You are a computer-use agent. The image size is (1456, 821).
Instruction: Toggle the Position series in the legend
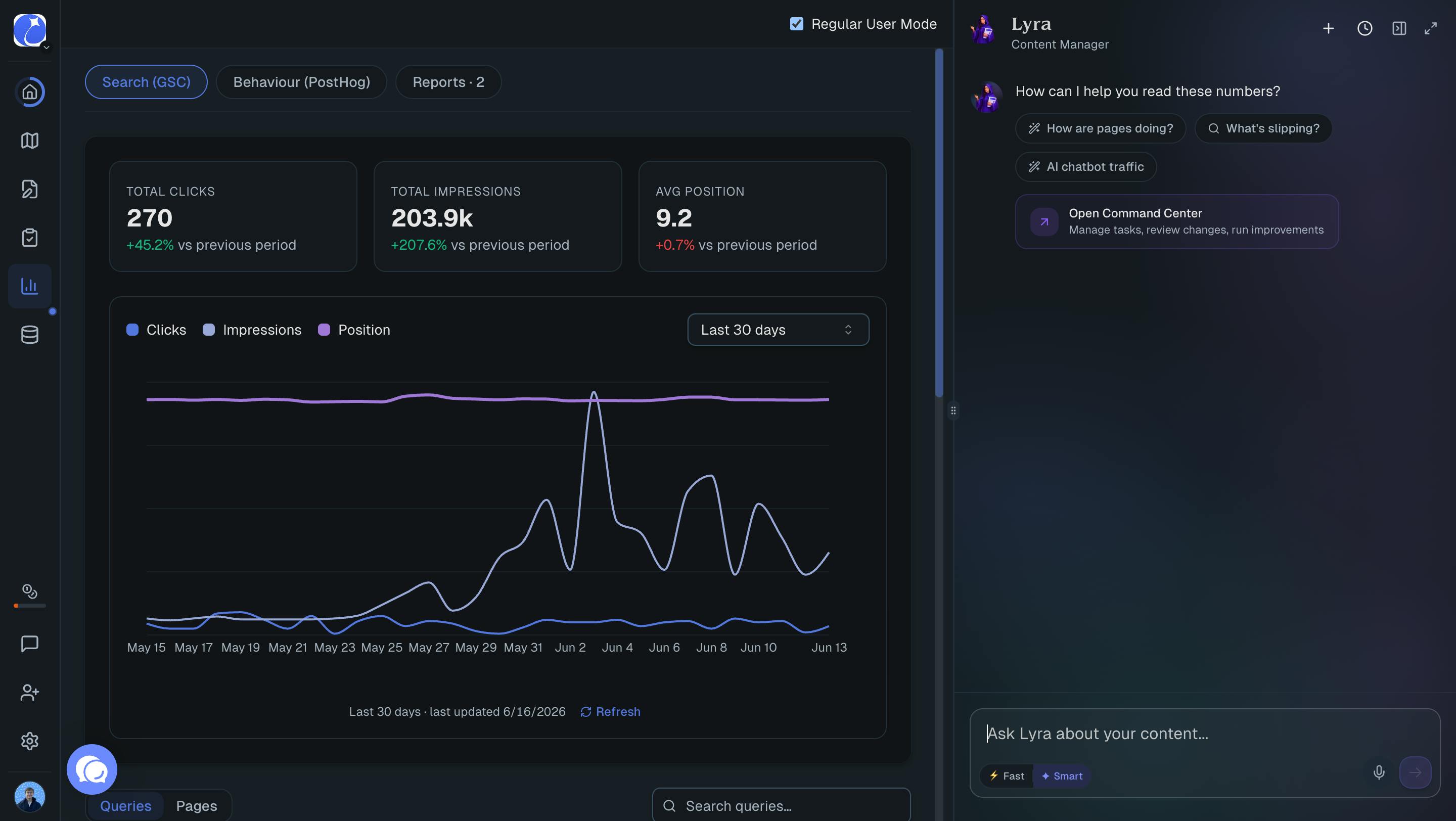point(354,330)
